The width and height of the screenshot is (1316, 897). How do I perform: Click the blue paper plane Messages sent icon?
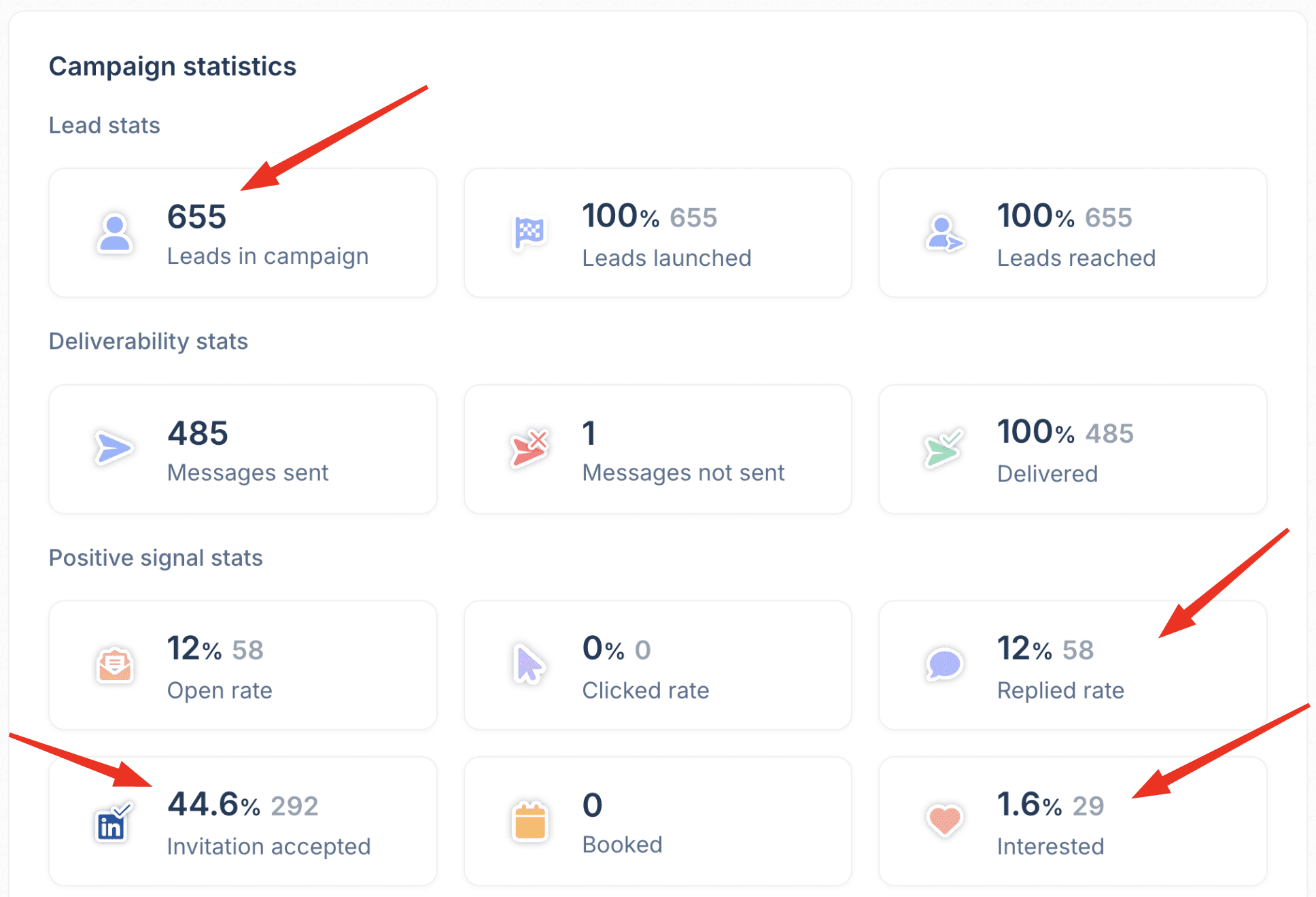click(113, 448)
